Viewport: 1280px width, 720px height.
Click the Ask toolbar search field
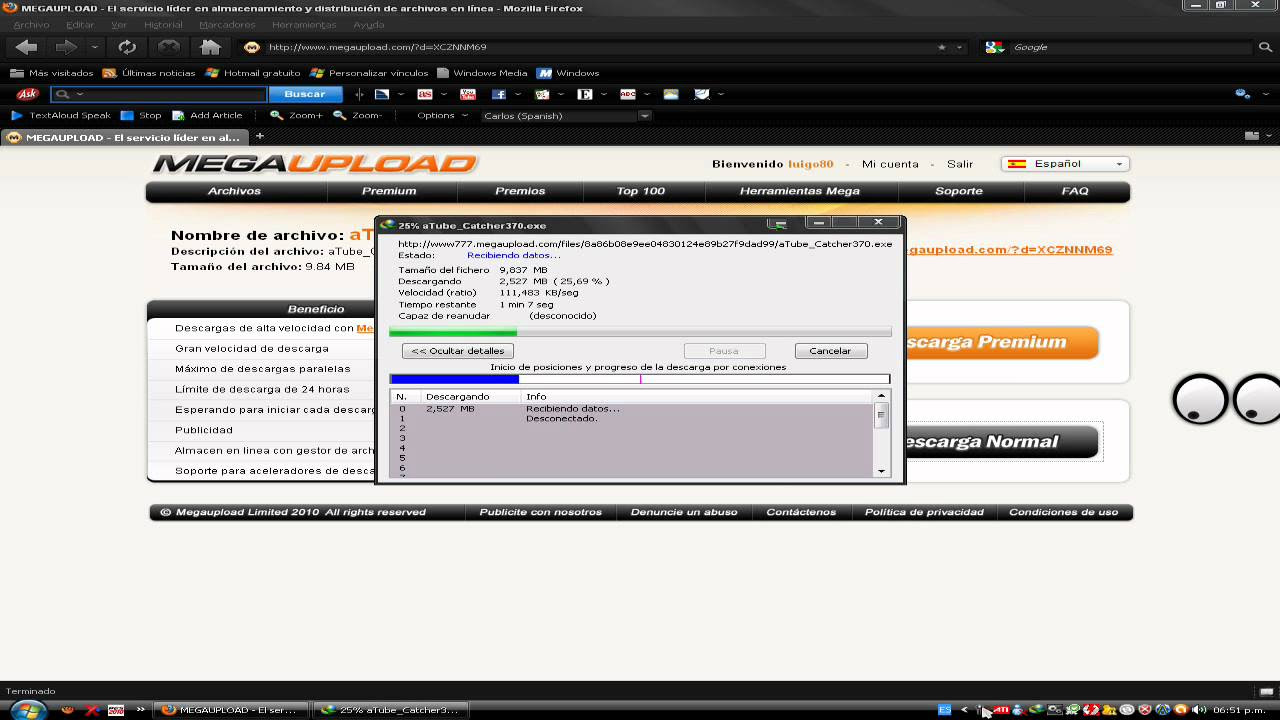[160, 94]
